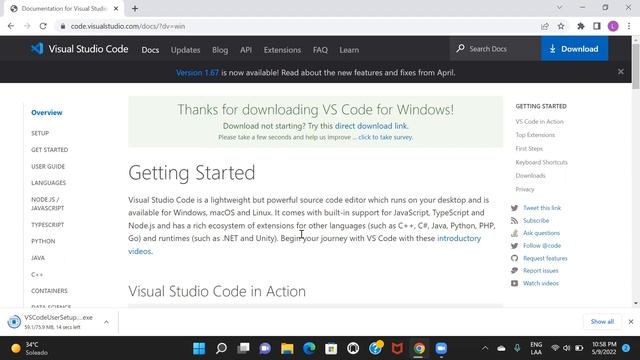
Task: Open the Chrome side panel icon
Action: 597,26
